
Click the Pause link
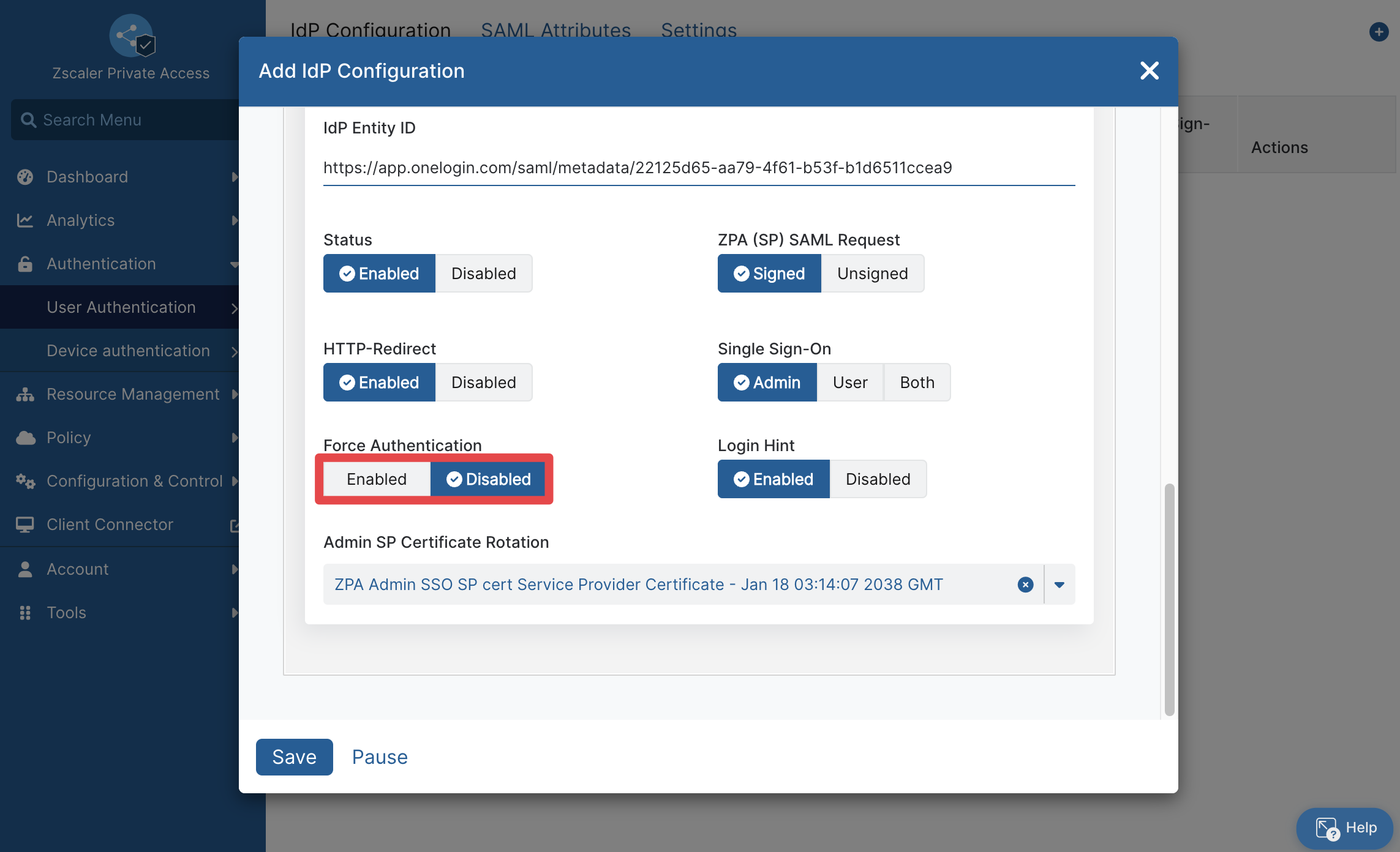point(380,757)
